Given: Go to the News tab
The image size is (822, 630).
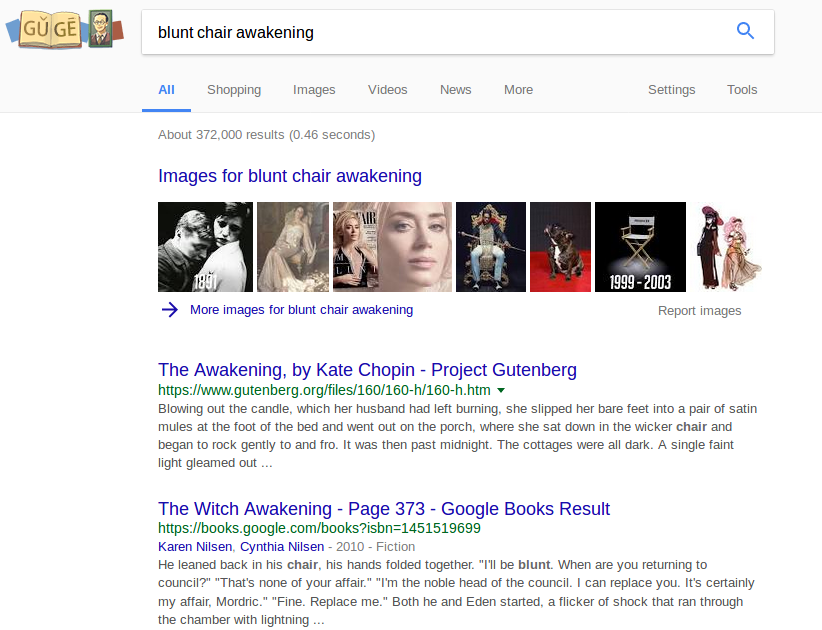Looking at the screenshot, I should 456,90.
